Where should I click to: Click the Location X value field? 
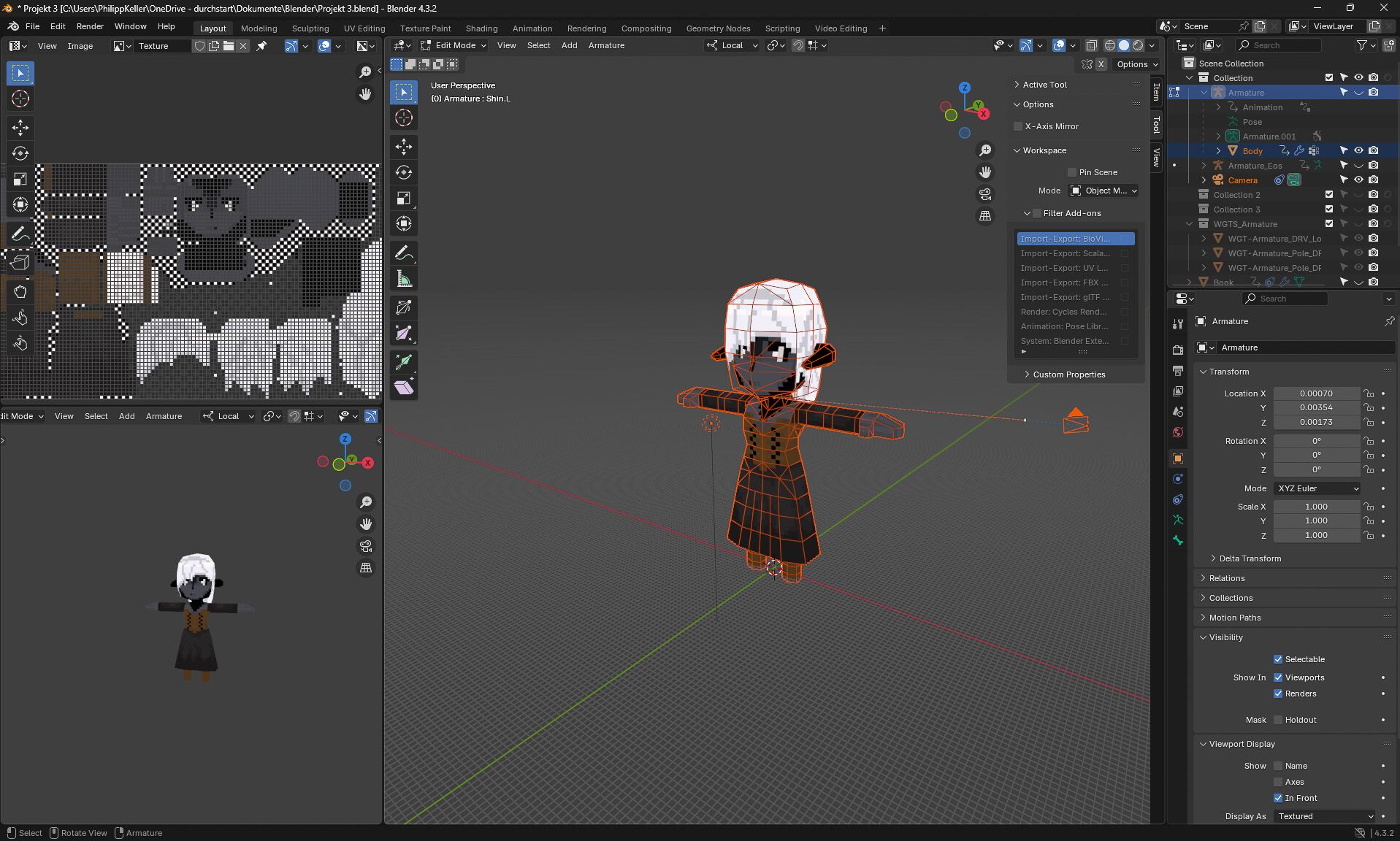(x=1316, y=393)
